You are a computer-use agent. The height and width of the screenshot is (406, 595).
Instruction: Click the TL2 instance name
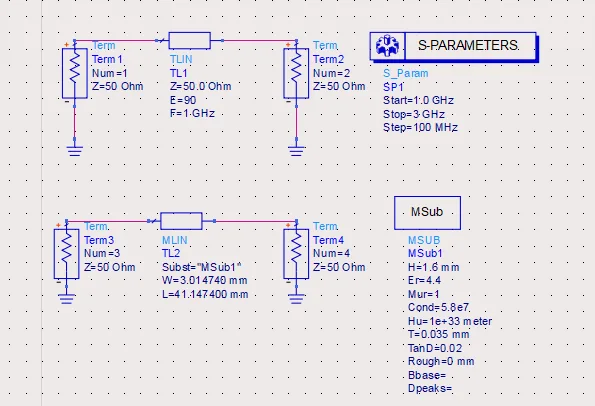[171, 253]
